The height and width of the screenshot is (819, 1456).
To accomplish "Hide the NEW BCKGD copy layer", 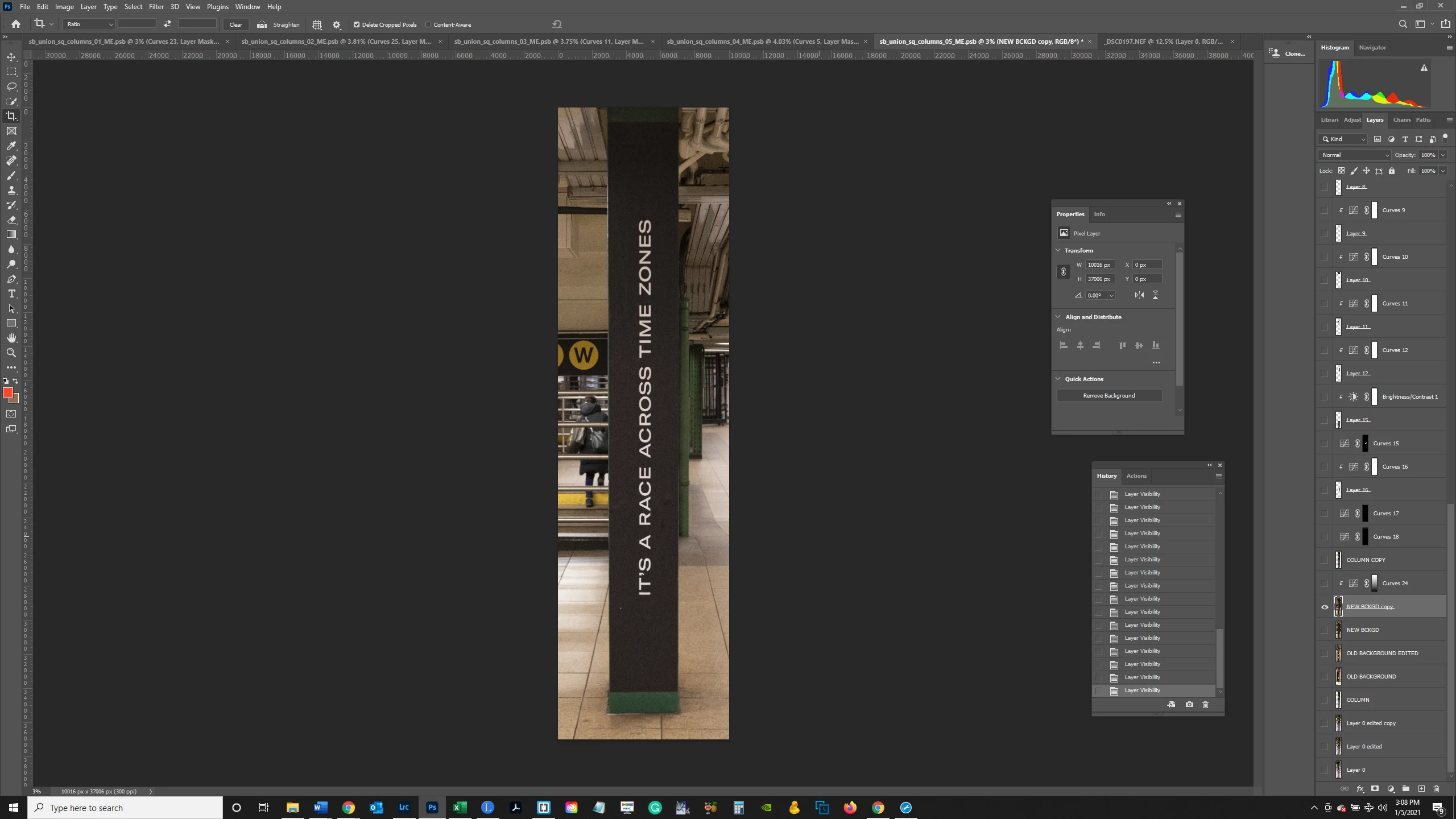I will (1325, 607).
